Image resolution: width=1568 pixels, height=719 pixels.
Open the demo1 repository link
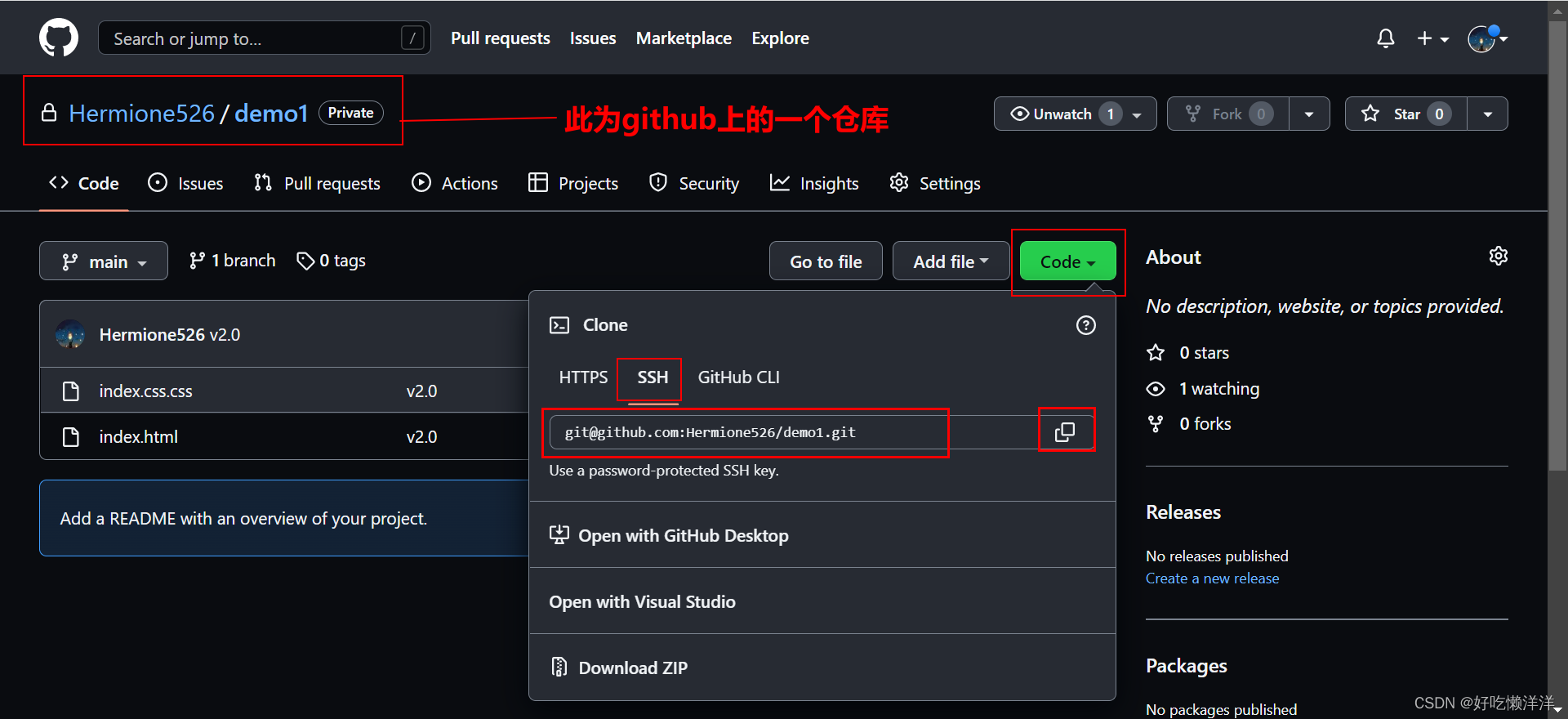[x=271, y=114]
